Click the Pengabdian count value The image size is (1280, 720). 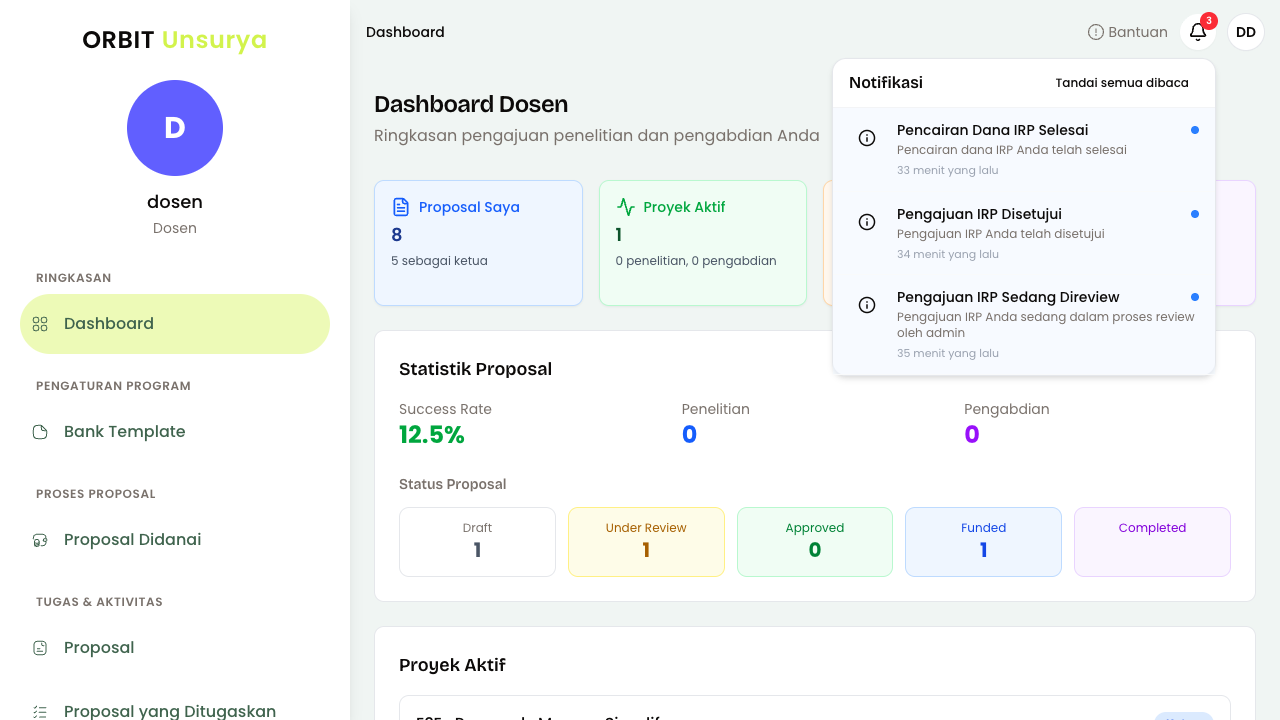tap(972, 435)
